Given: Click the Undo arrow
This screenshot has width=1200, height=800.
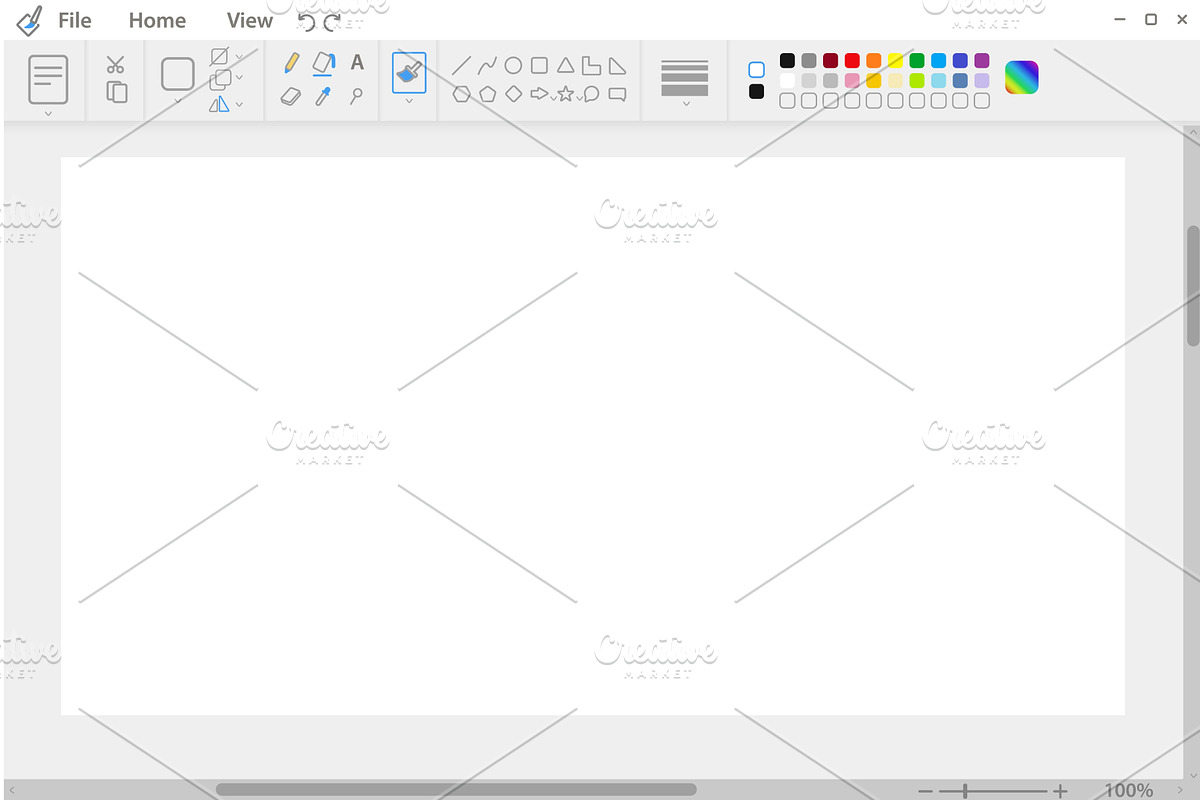Looking at the screenshot, I should tap(306, 22).
